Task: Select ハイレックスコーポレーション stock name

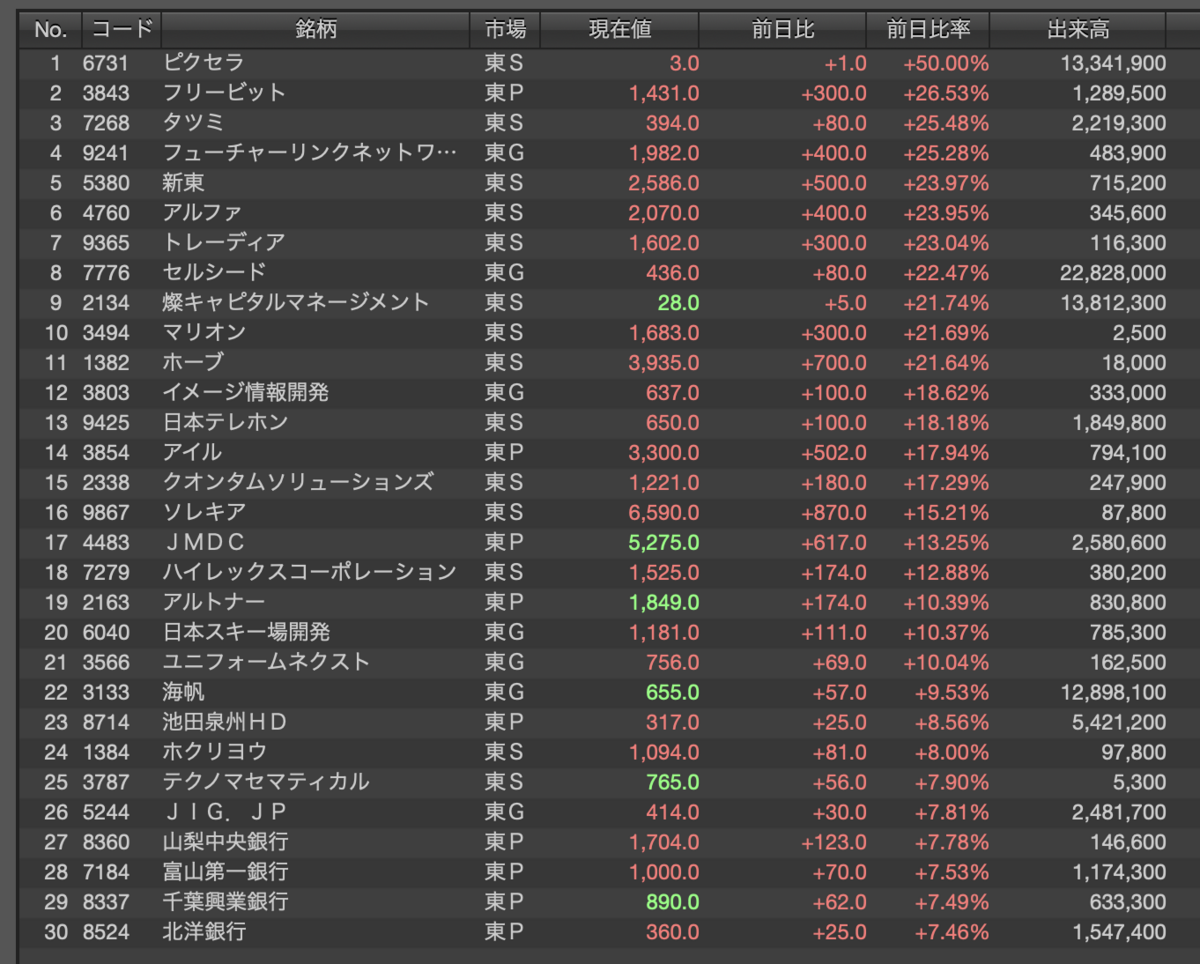Action: click(x=309, y=572)
